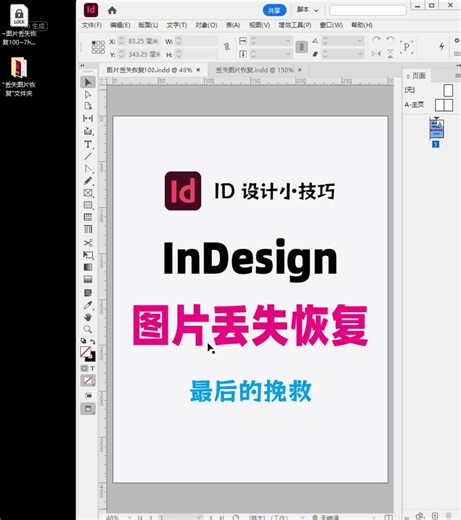The image size is (461, 520).
Task: Click the rotate 90° clockwise icon
Action: (x=376, y=40)
